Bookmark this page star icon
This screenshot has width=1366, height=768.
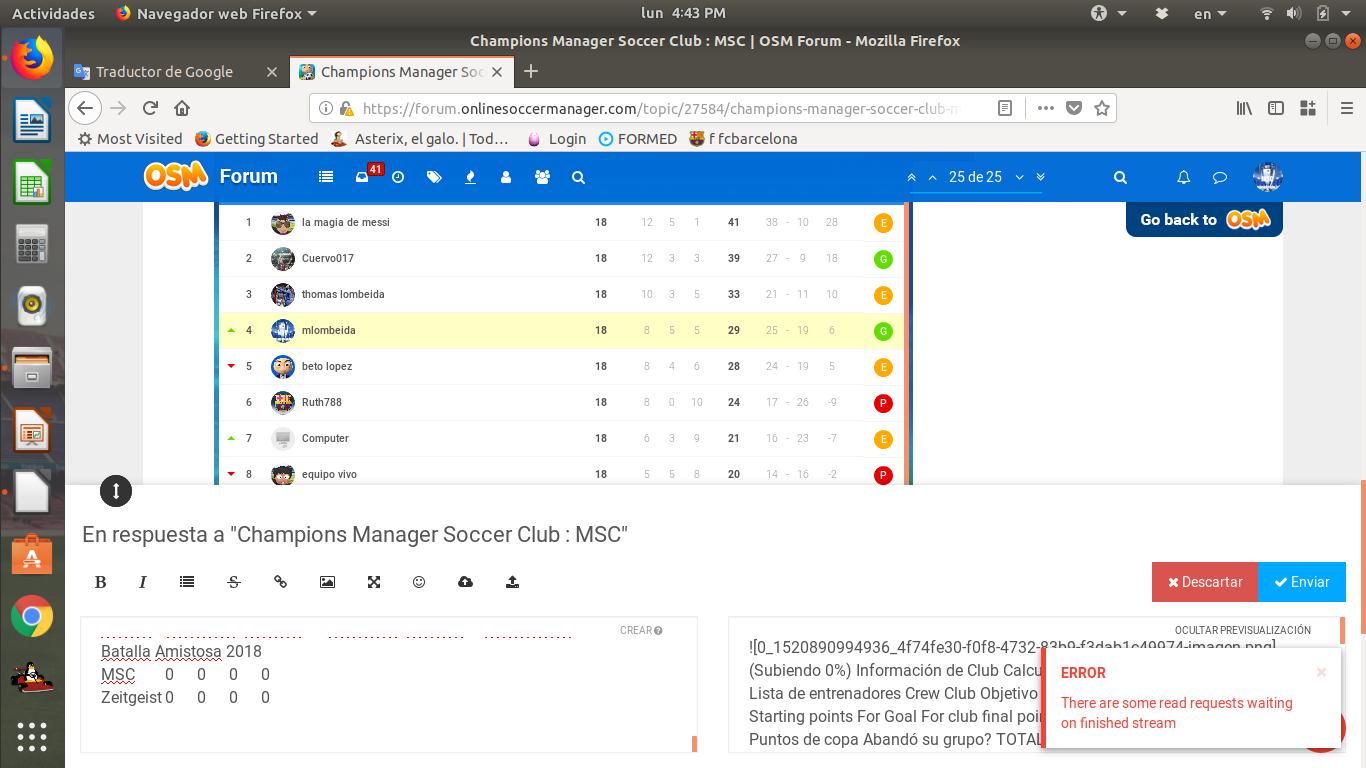(x=1102, y=108)
